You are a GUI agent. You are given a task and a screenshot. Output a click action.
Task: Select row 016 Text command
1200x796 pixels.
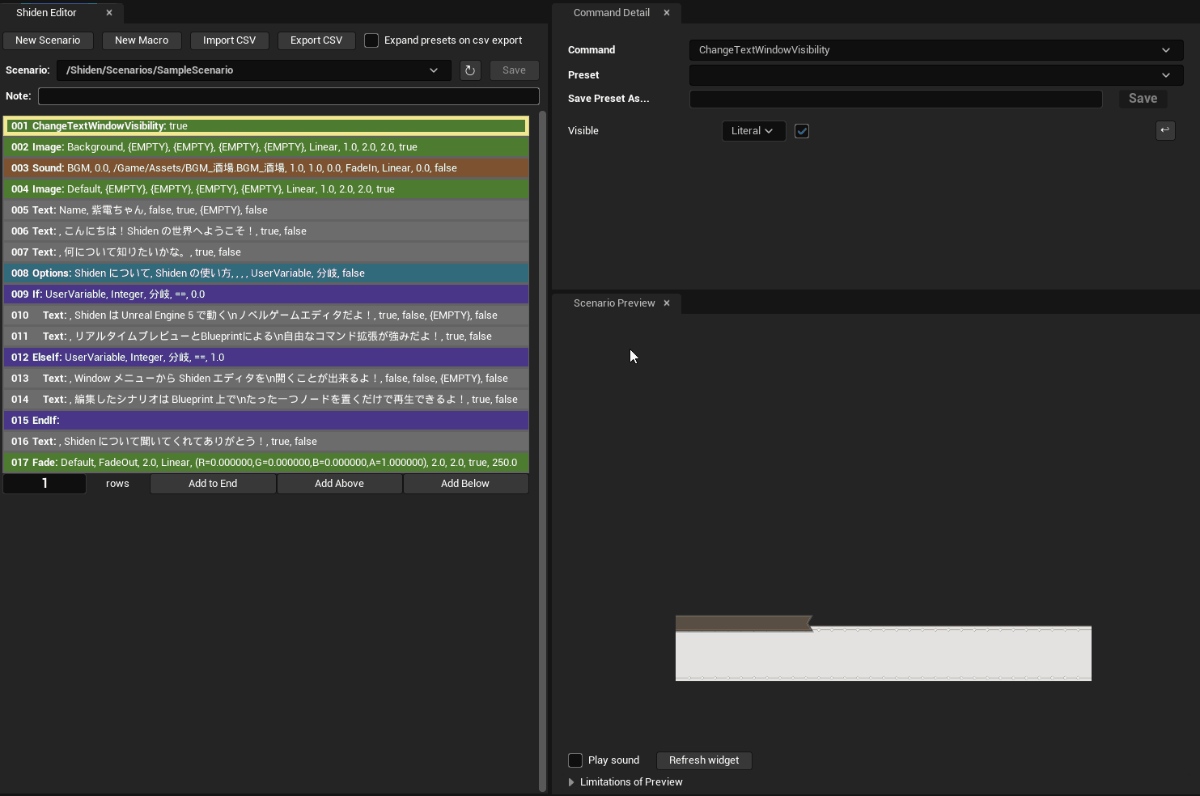266,441
